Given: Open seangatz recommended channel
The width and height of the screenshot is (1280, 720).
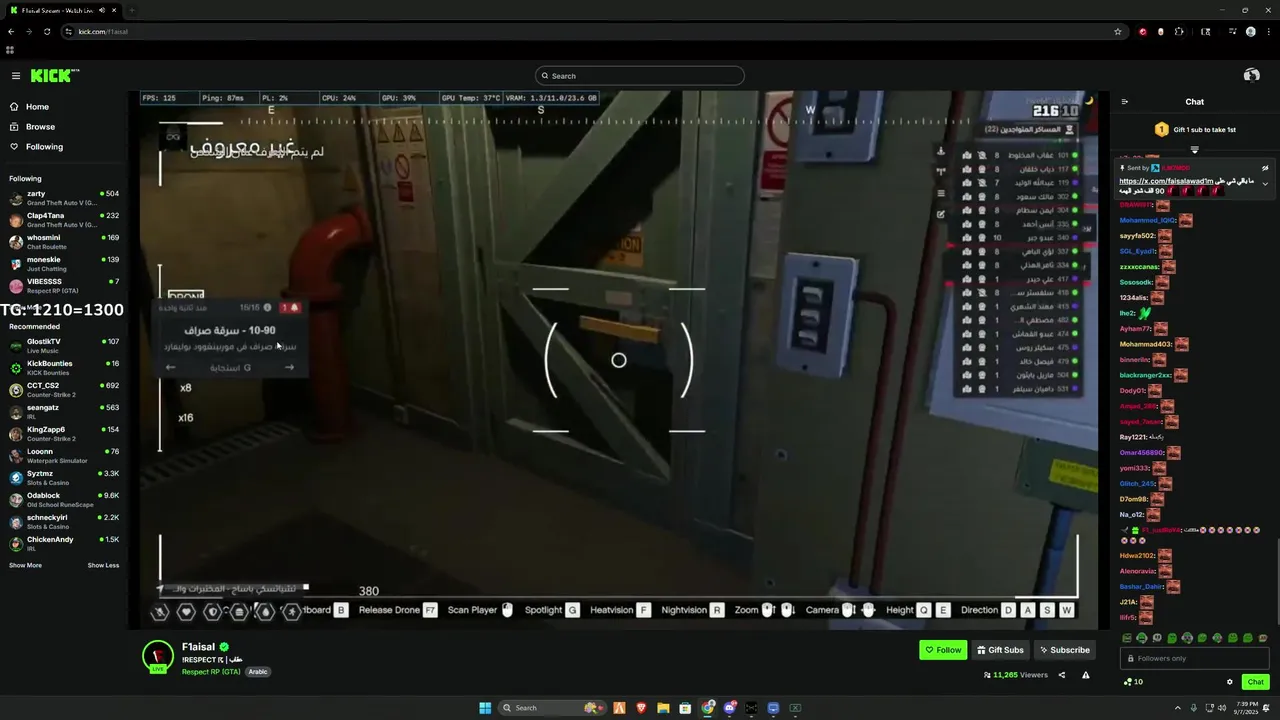Looking at the screenshot, I should pyautogui.click(x=64, y=412).
